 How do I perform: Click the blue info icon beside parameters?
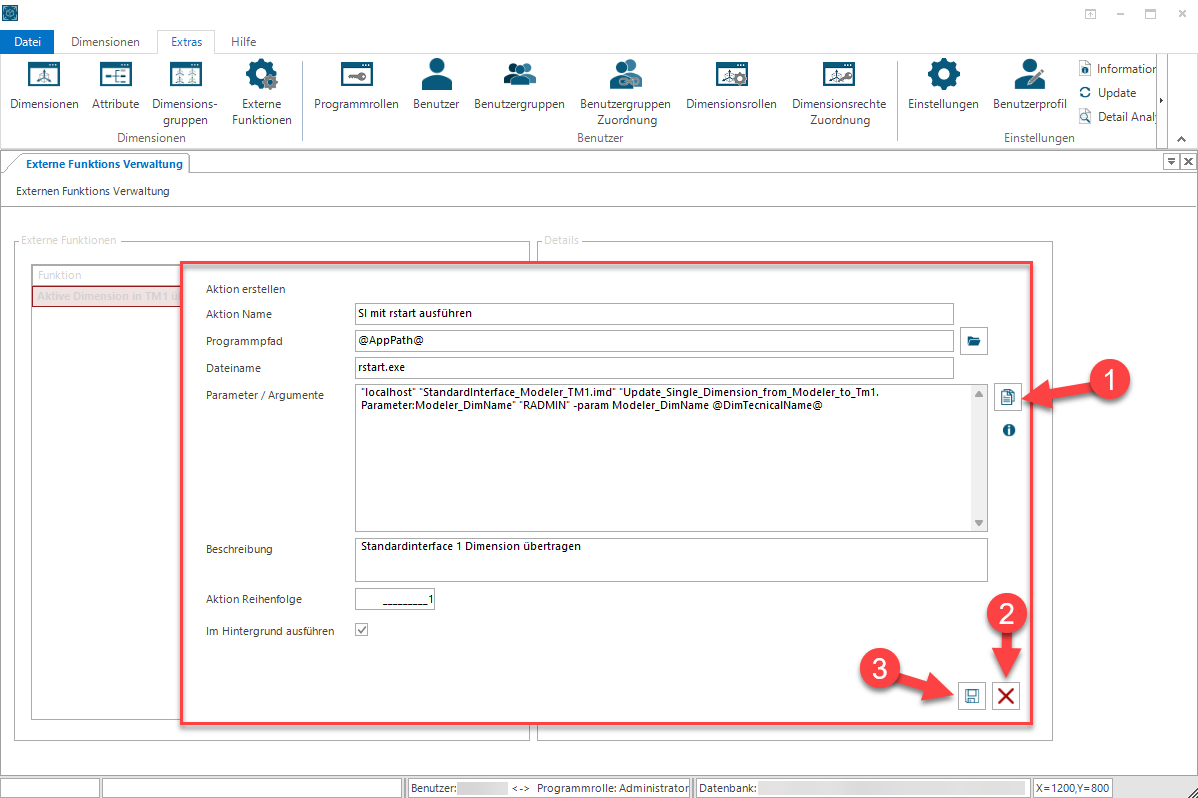[1009, 430]
